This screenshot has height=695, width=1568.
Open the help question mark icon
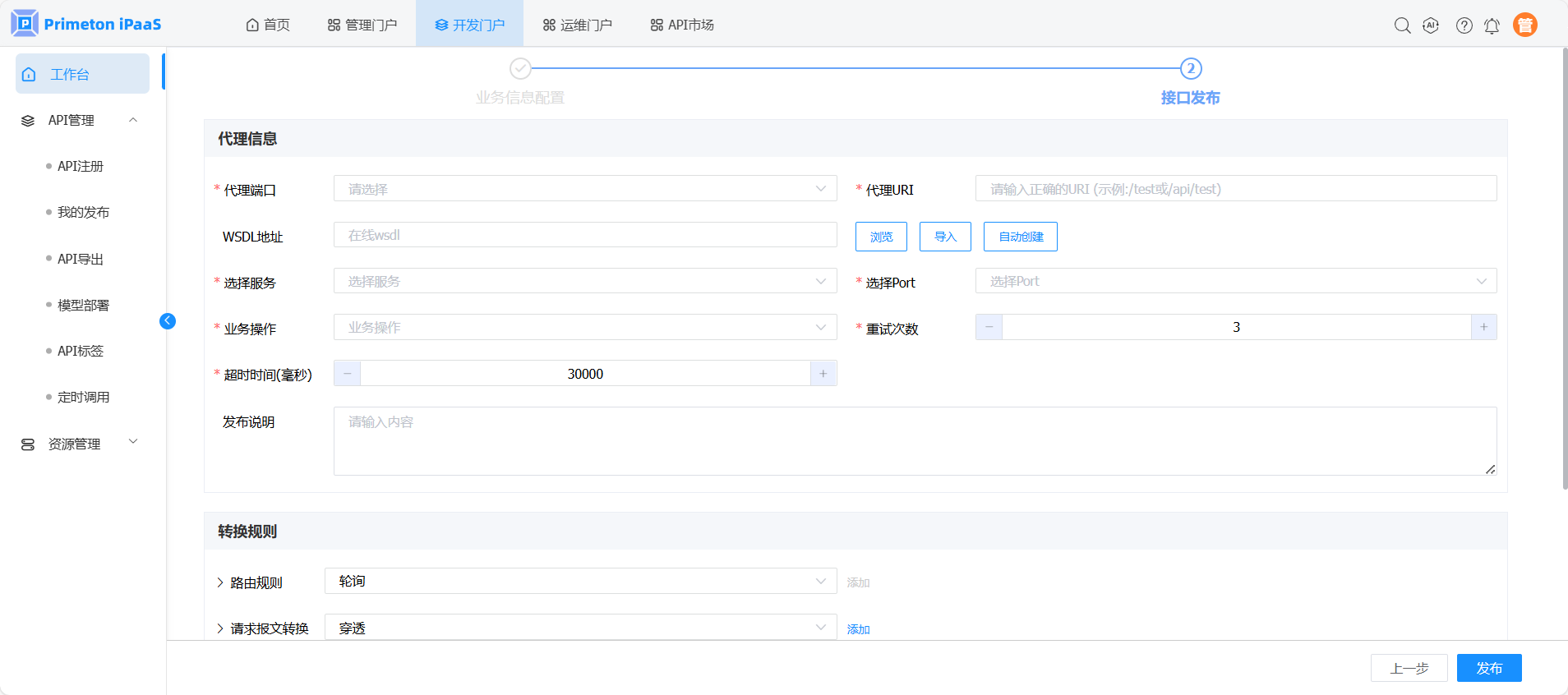(x=1464, y=25)
